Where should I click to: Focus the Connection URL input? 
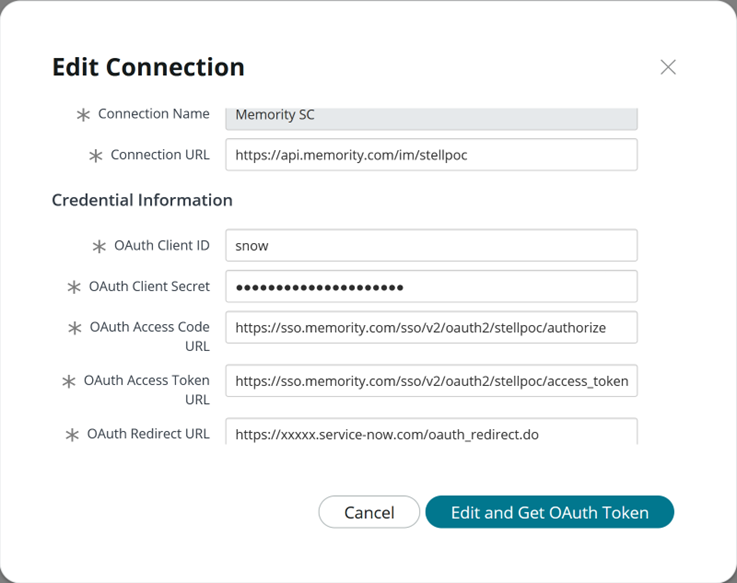pos(431,156)
